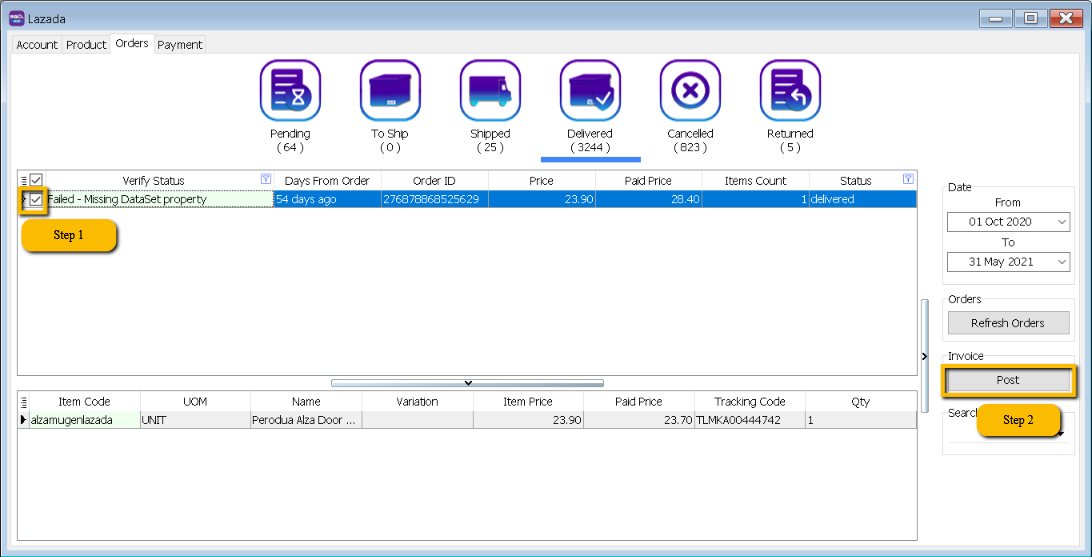Image resolution: width=1092 pixels, height=557 pixels.
Task: Click the Refresh Orders button
Action: (1007, 323)
